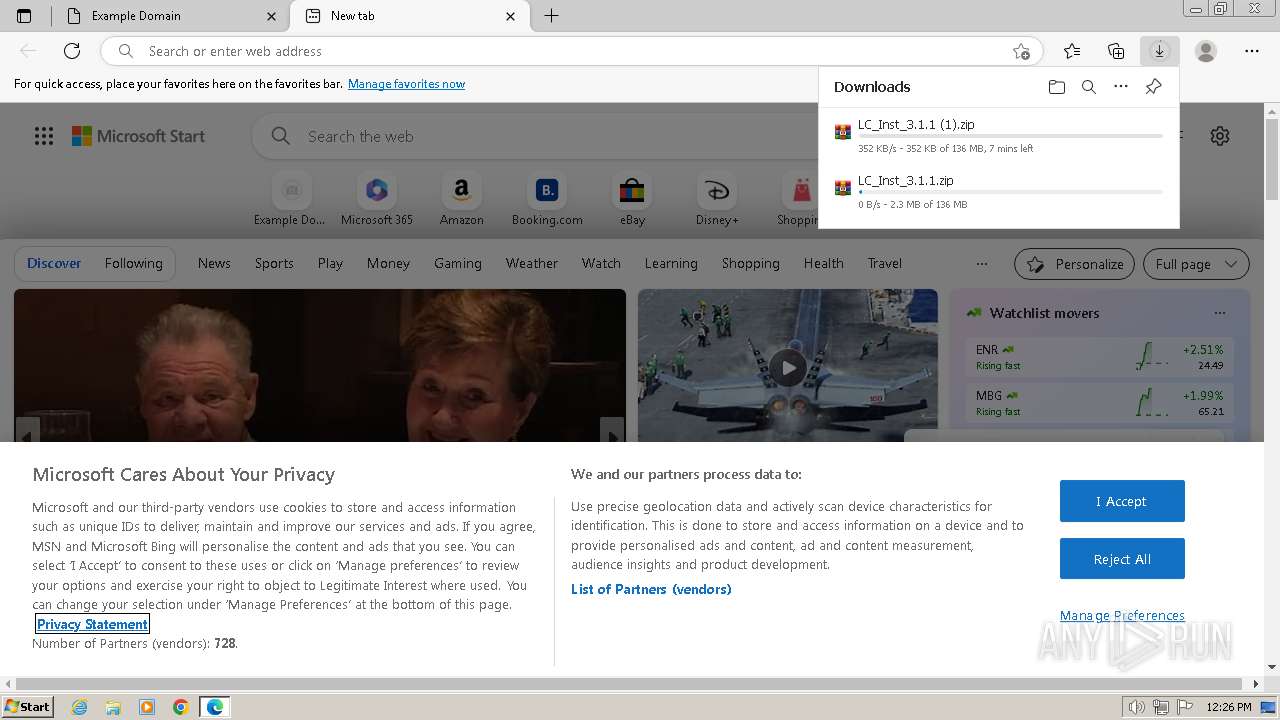Open the Gaming category
The width and height of the screenshot is (1280, 720).
[x=458, y=264]
